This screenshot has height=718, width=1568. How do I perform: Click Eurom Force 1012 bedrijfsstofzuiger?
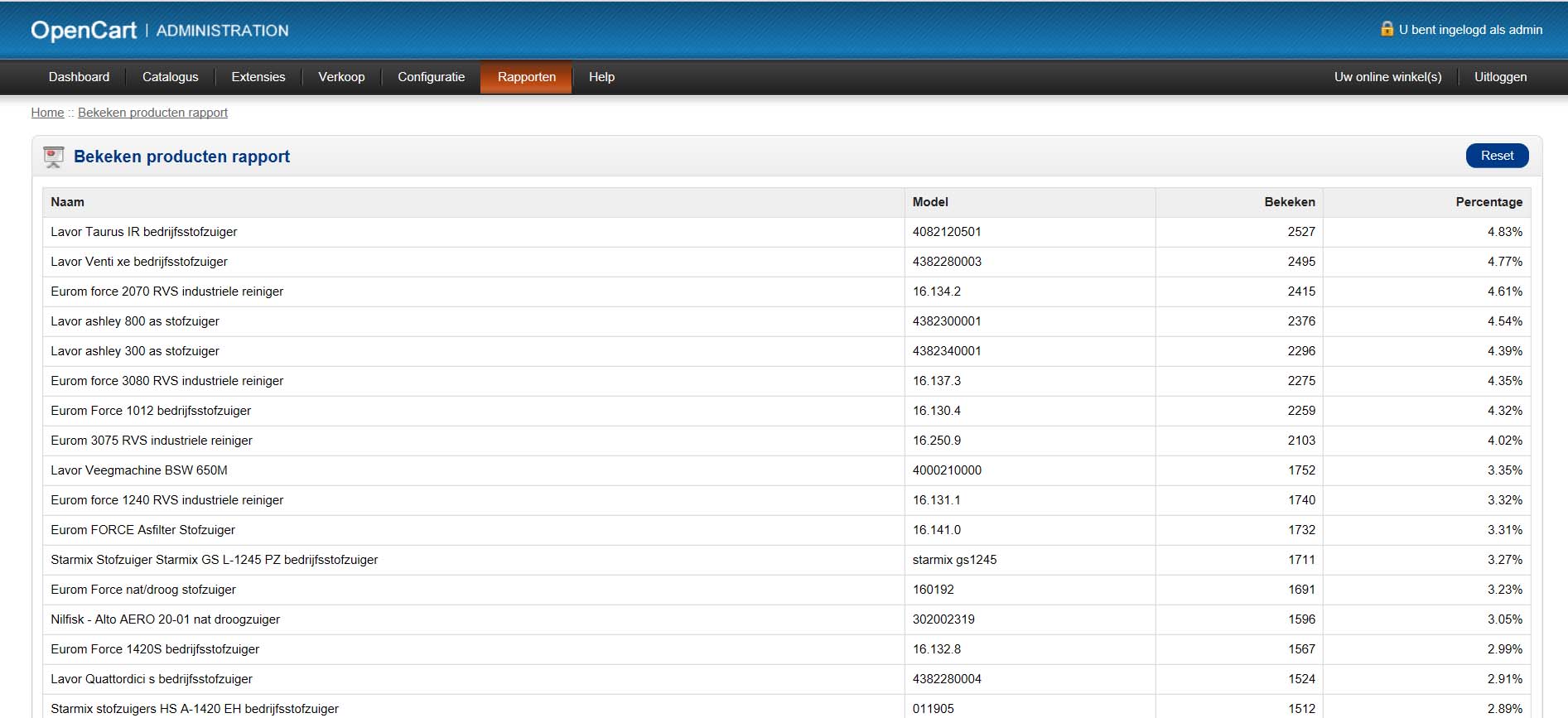click(x=151, y=411)
